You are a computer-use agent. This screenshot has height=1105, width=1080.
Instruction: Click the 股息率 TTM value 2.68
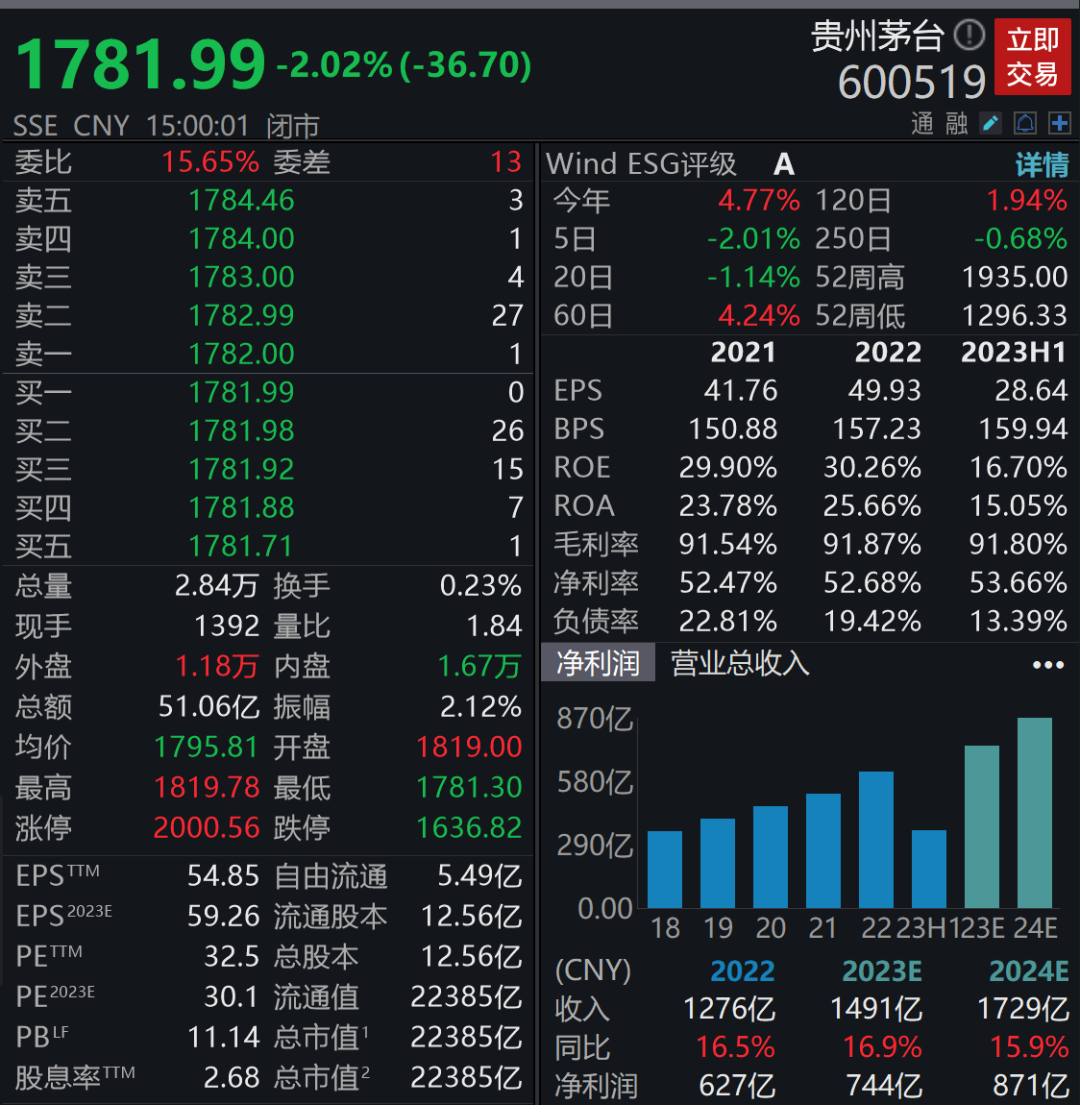click(232, 1078)
